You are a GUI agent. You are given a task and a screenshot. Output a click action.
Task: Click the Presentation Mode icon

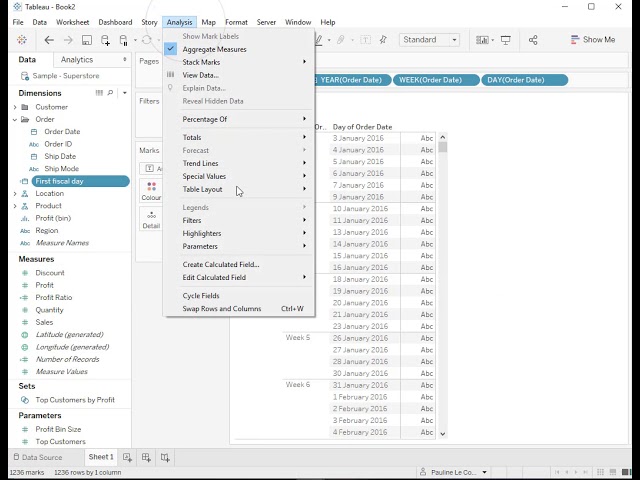point(506,40)
